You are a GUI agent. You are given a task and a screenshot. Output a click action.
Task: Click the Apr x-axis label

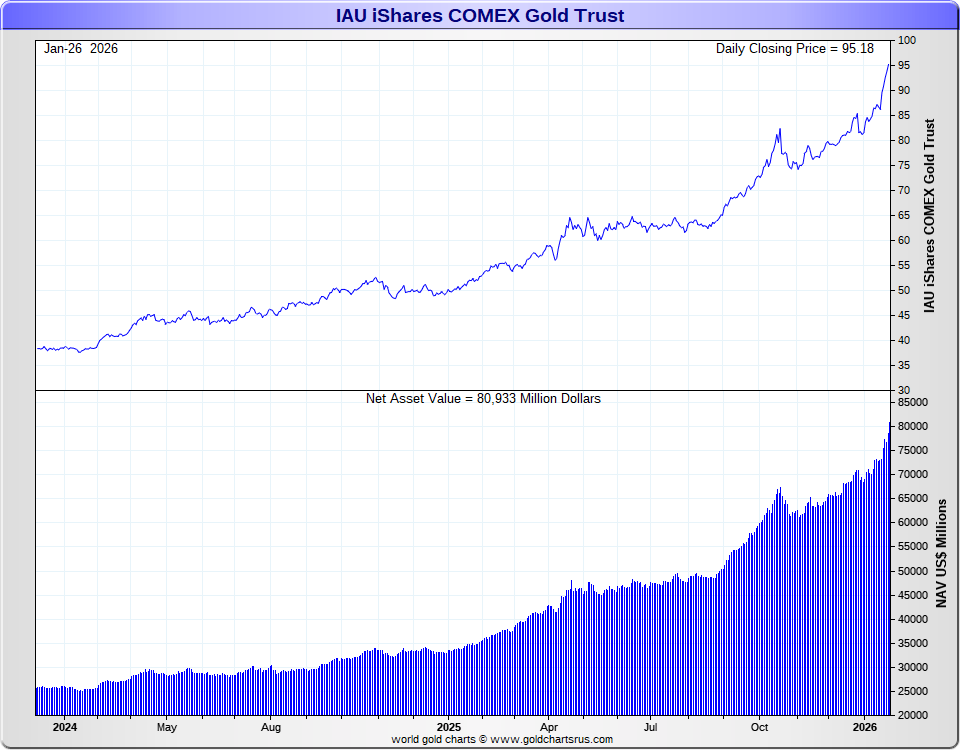[549, 727]
